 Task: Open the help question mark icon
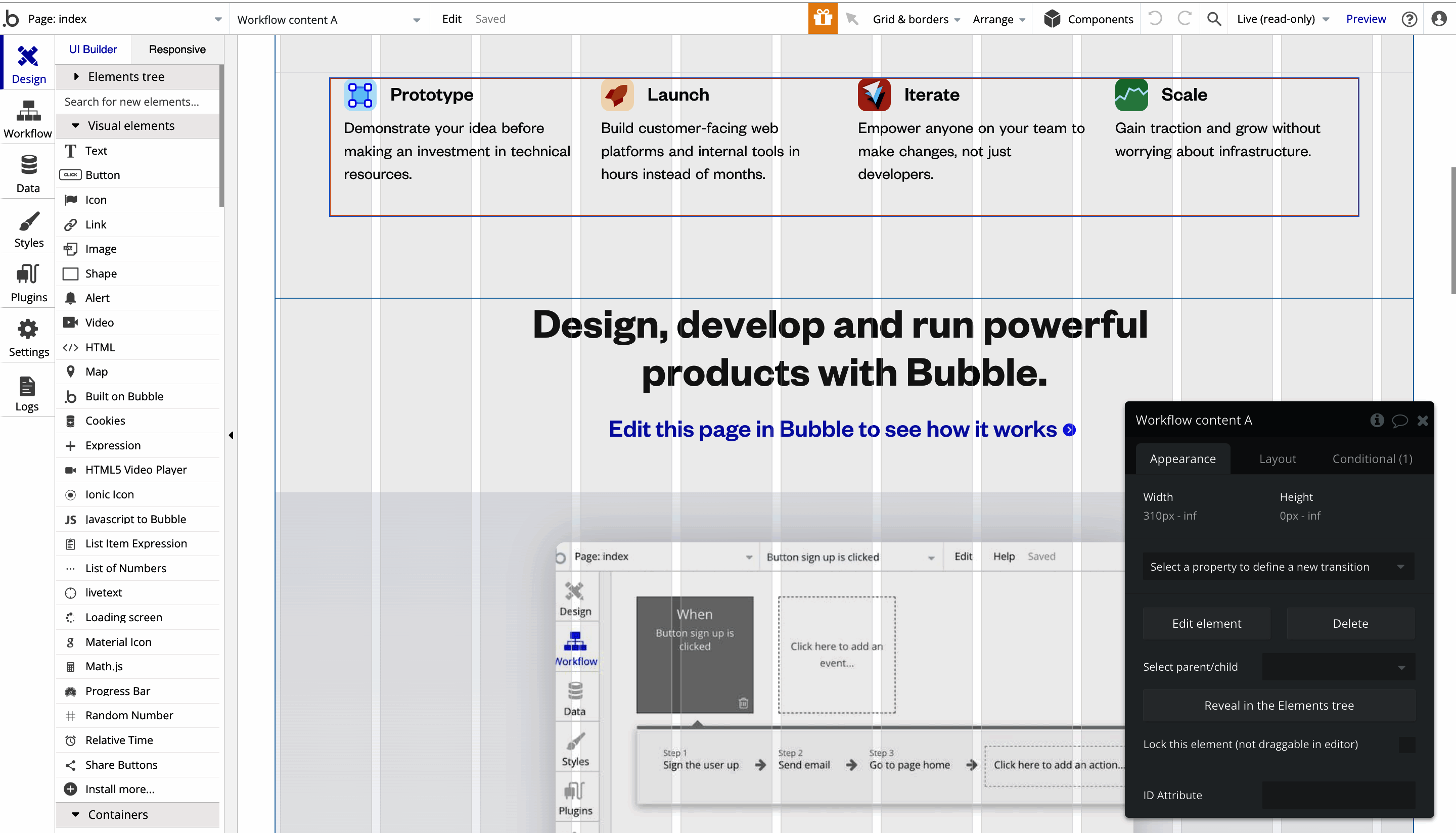pyautogui.click(x=1409, y=19)
